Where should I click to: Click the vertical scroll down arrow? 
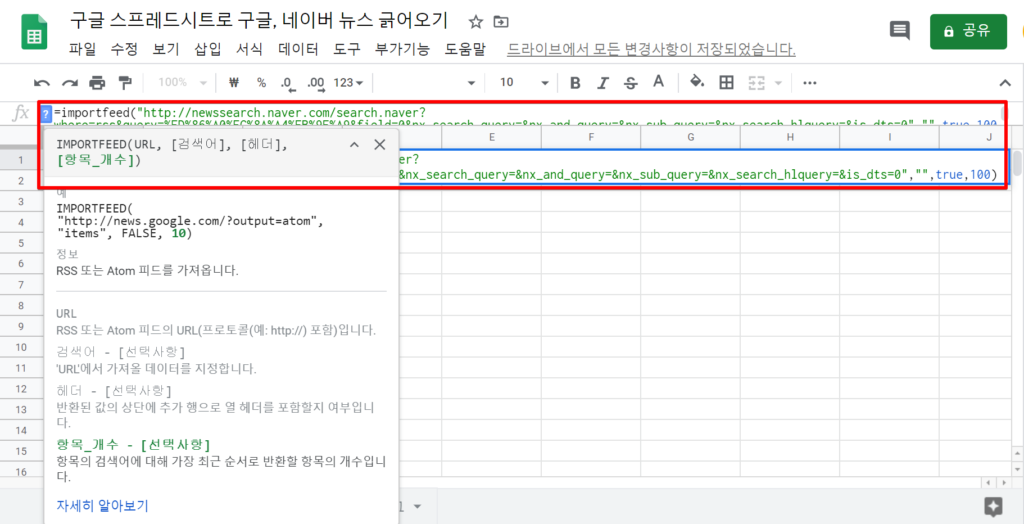[1017, 470]
